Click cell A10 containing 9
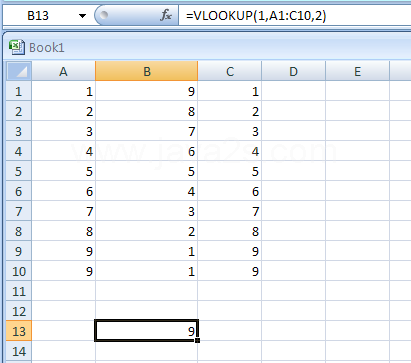This screenshot has height=363, width=411. tap(63, 271)
